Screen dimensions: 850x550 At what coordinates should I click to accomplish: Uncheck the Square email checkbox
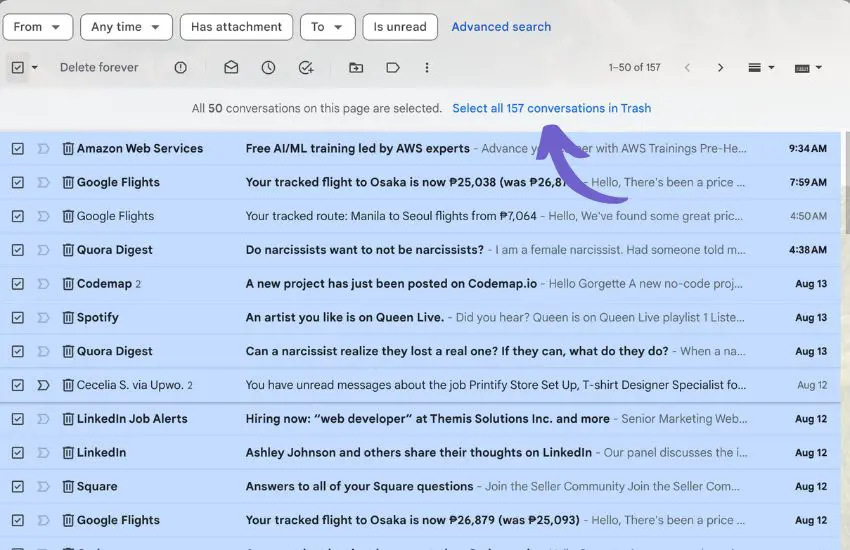tap(17, 487)
